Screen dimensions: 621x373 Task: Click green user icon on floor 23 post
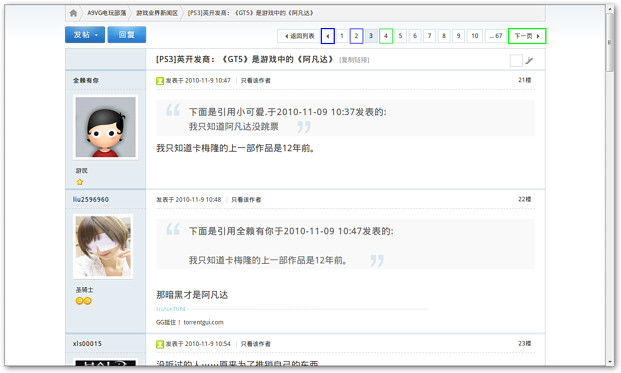[x=160, y=344]
